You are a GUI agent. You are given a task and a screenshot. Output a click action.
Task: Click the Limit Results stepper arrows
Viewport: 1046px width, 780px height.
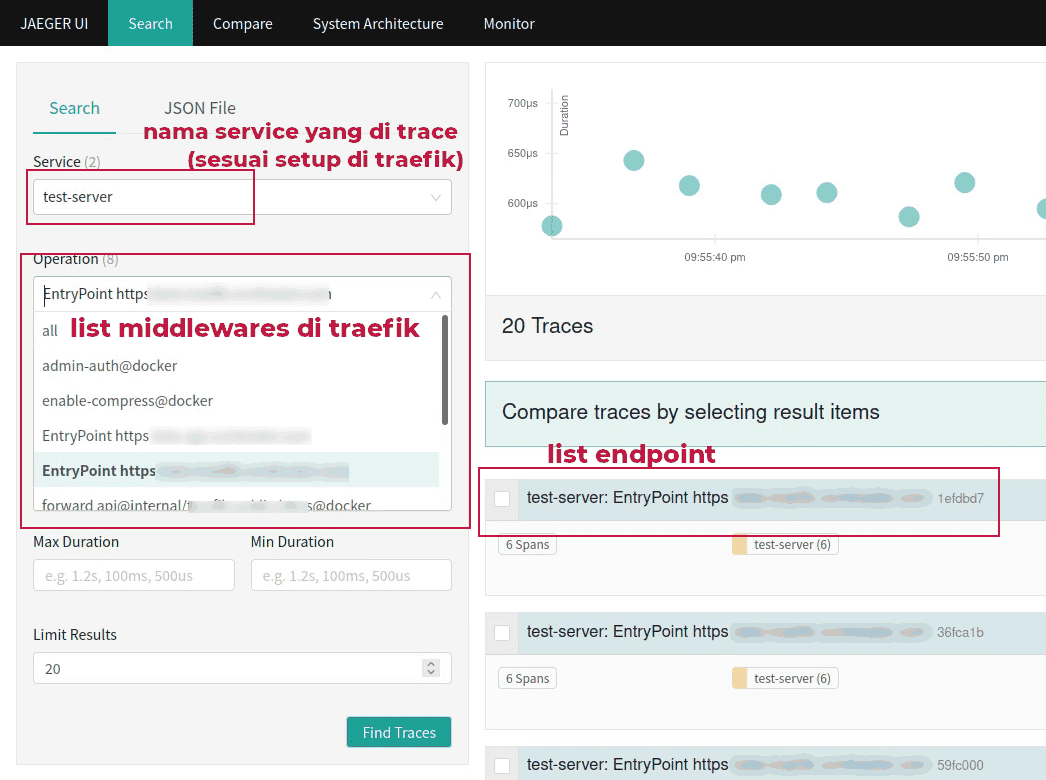(431, 668)
